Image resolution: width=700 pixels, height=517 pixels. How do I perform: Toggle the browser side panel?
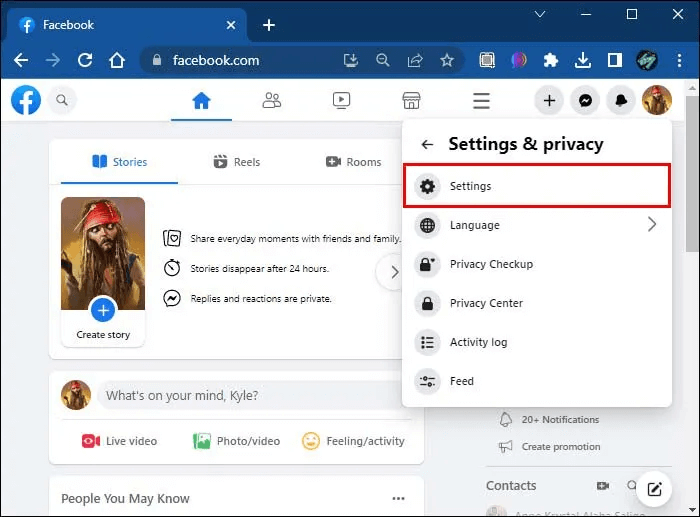tap(615, 60)
